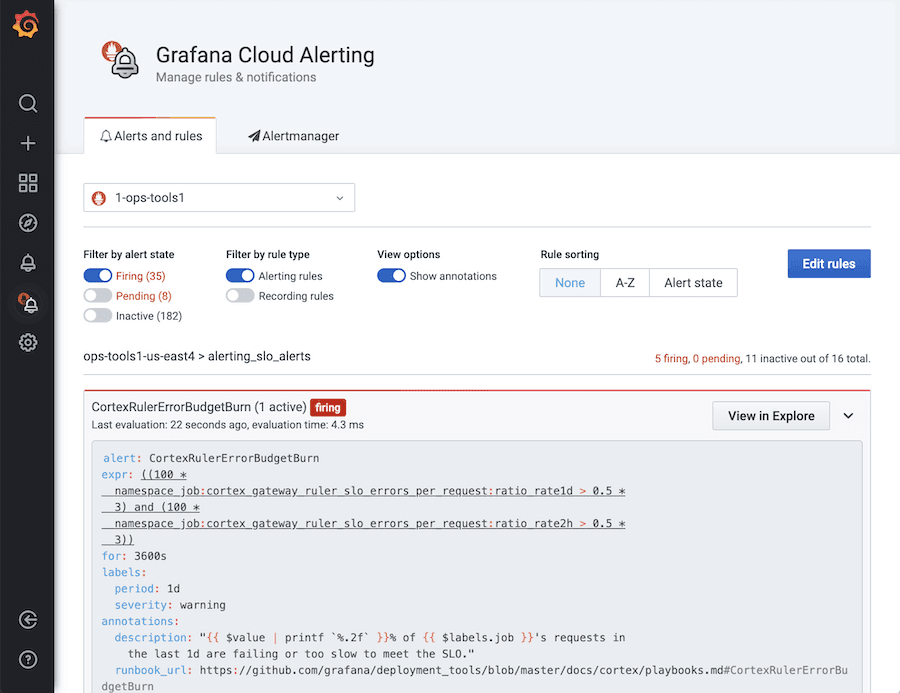Click the Help question mark icon
900x693 pixels.
coord(27,660)
